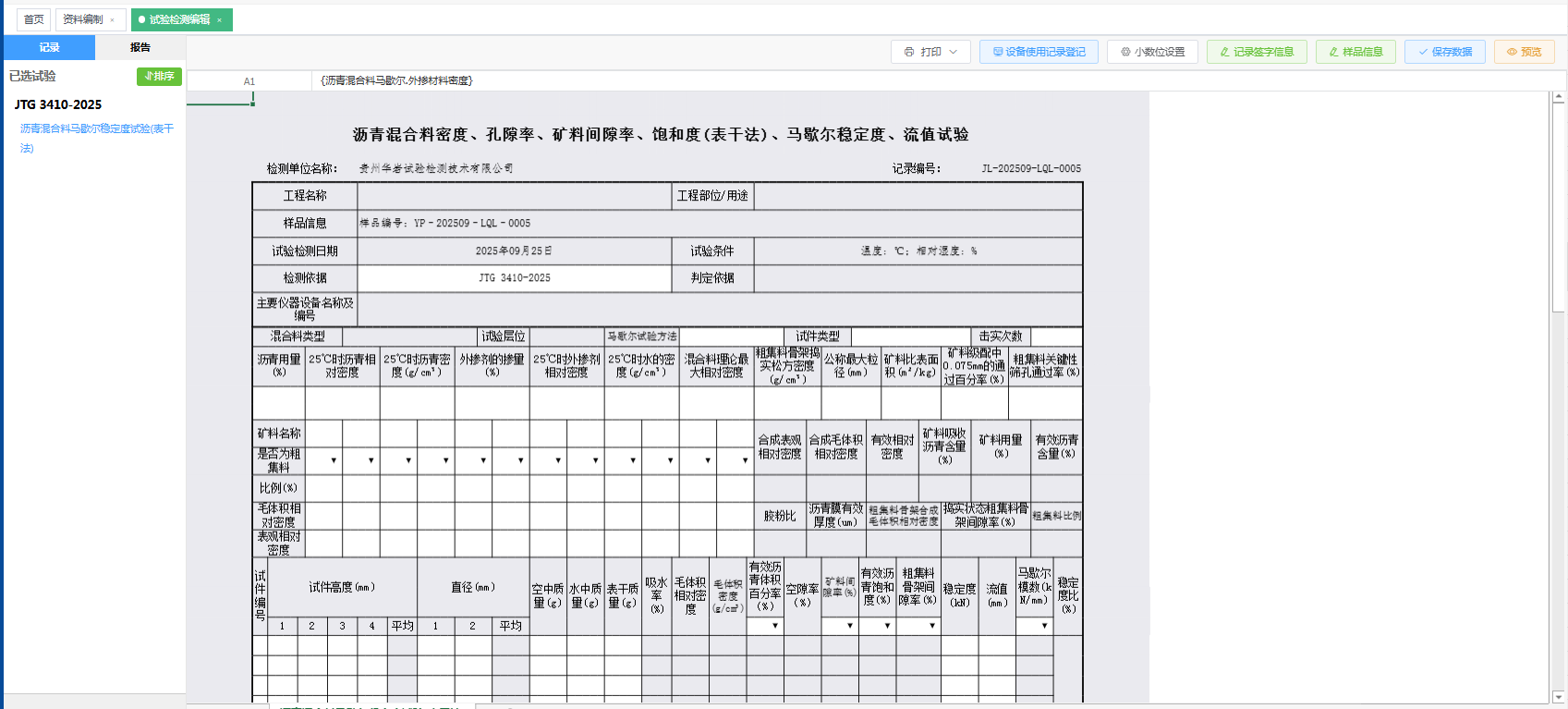Click the gear icon for 小数位设置

pos(1125,52)
